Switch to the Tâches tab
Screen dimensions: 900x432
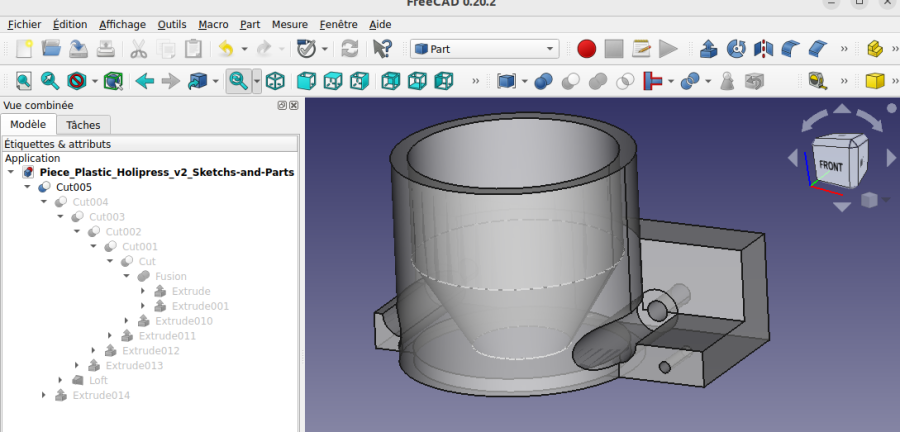coord(82,125)
